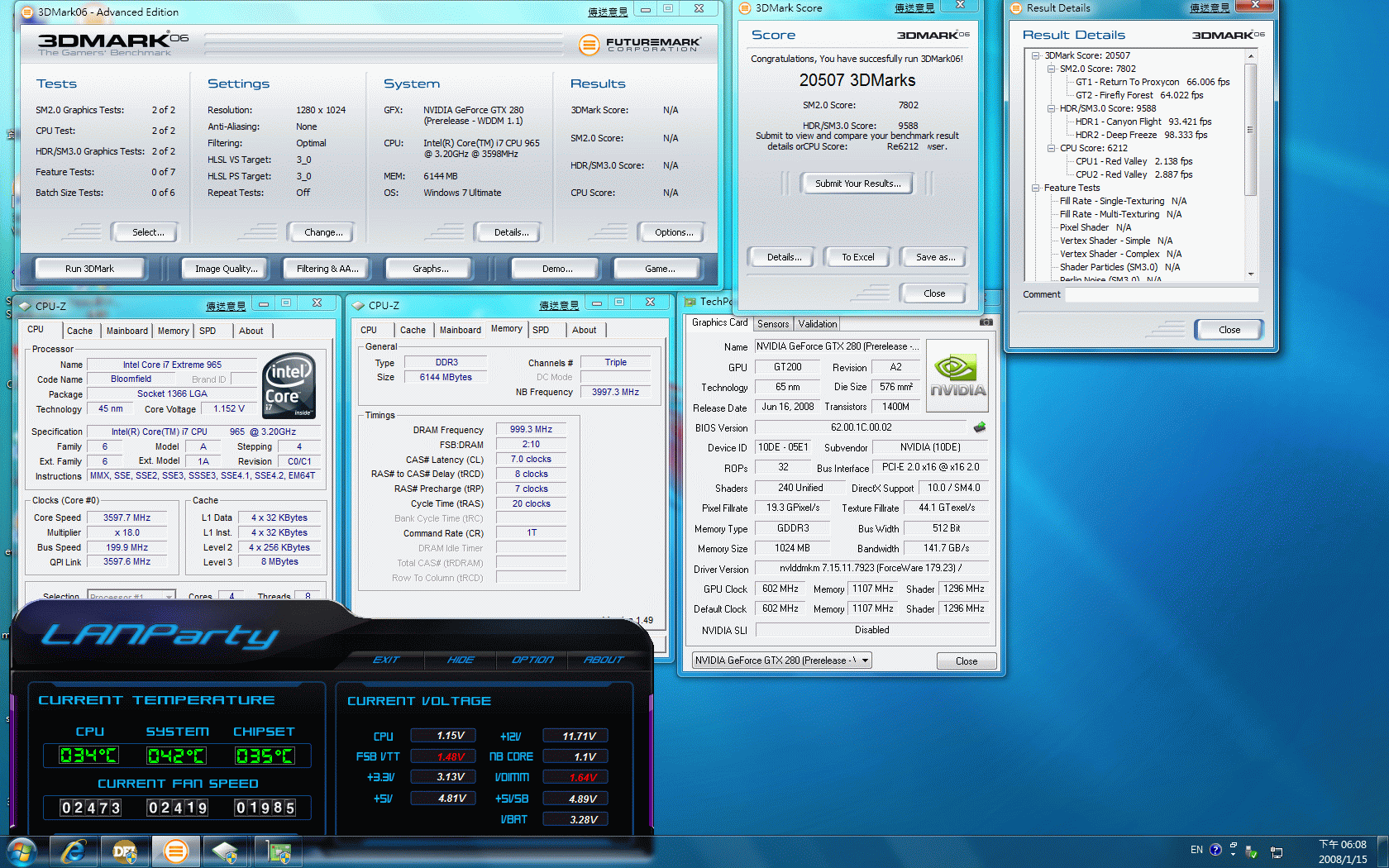Image resolution: width=1389 pixels, height=868 pixels.
Task: Switch to 3DMark06 via its taskbar icon
Action: coord(176,851)
